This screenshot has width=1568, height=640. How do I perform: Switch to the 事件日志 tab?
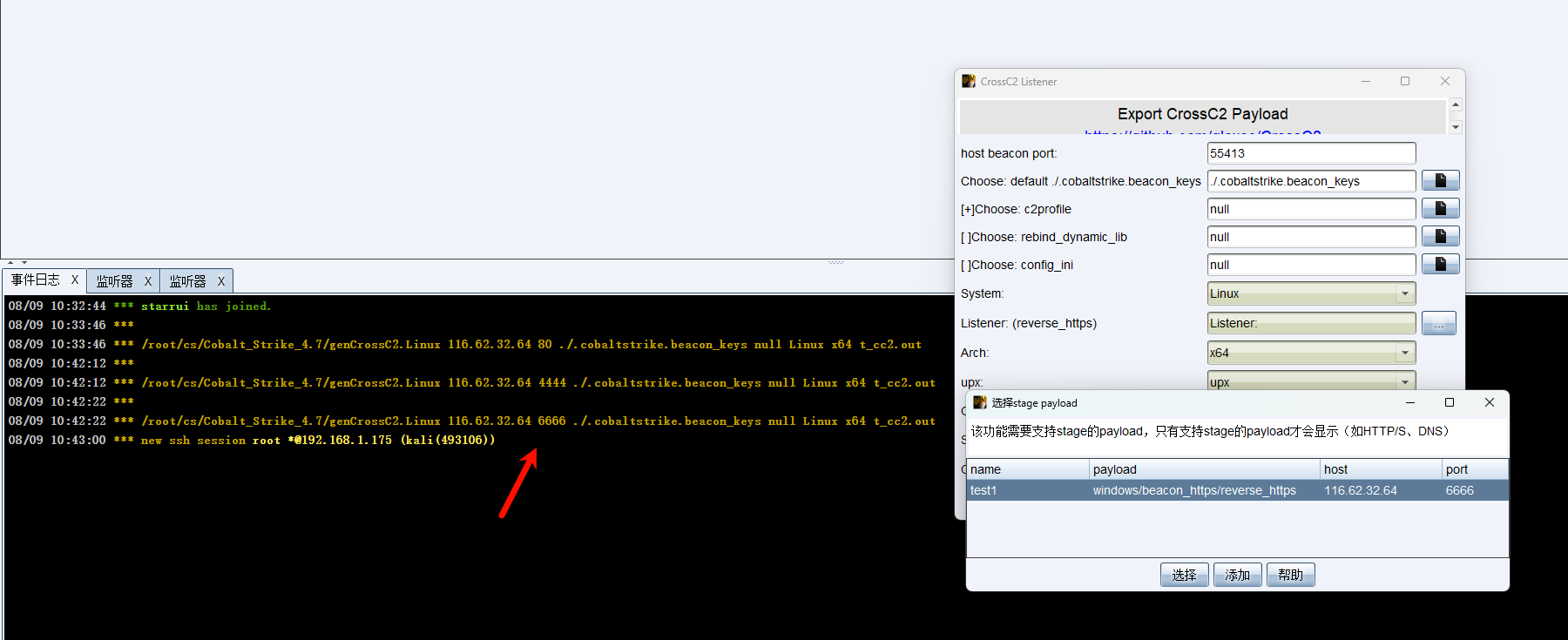pyautogui.click(x=36, y=280)
